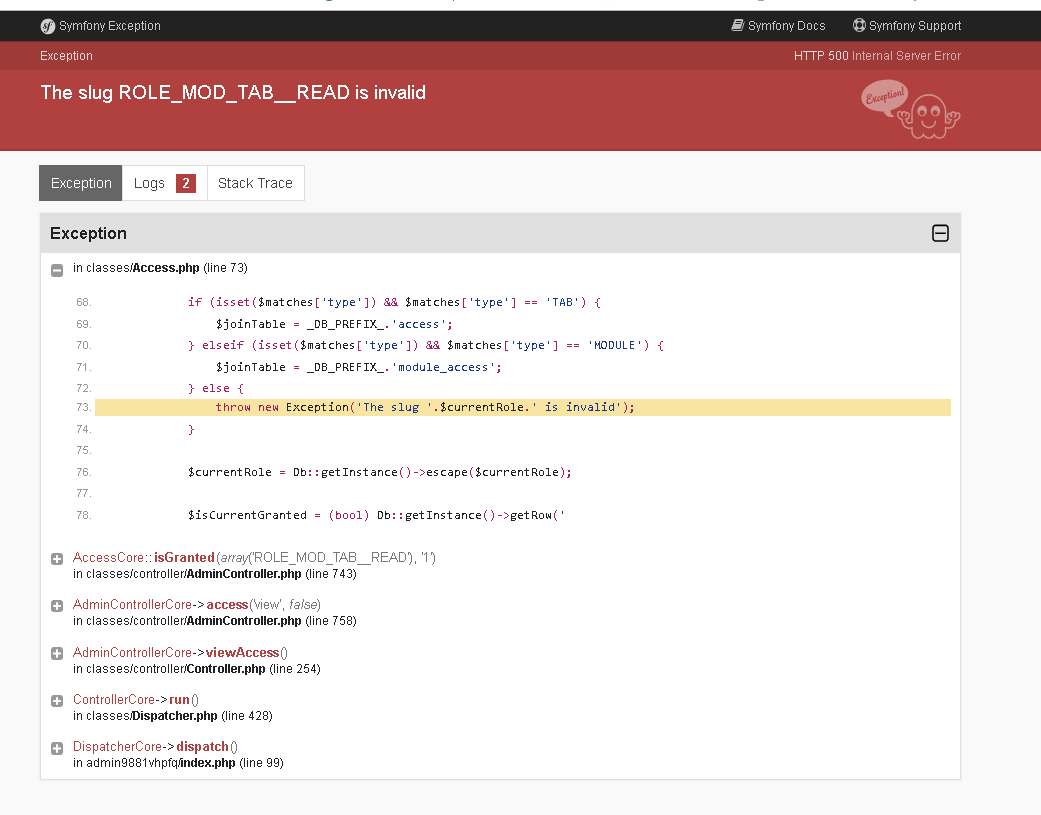Click the Symfony Exception header title
1041x815 pixels.
coord(110,26)
